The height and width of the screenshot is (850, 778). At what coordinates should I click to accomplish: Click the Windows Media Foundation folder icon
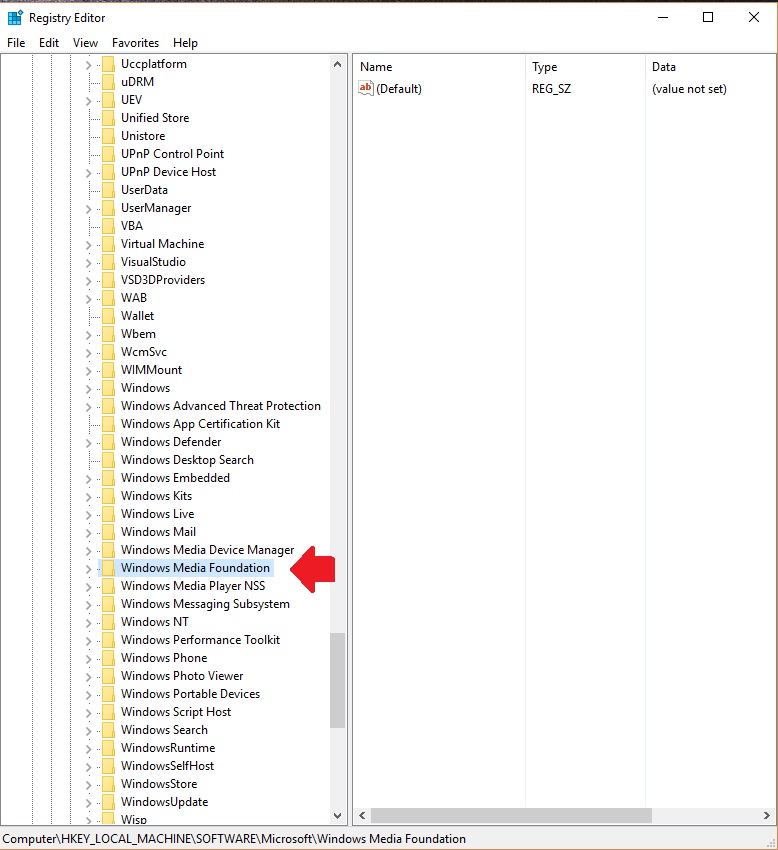tap(108, 568)
